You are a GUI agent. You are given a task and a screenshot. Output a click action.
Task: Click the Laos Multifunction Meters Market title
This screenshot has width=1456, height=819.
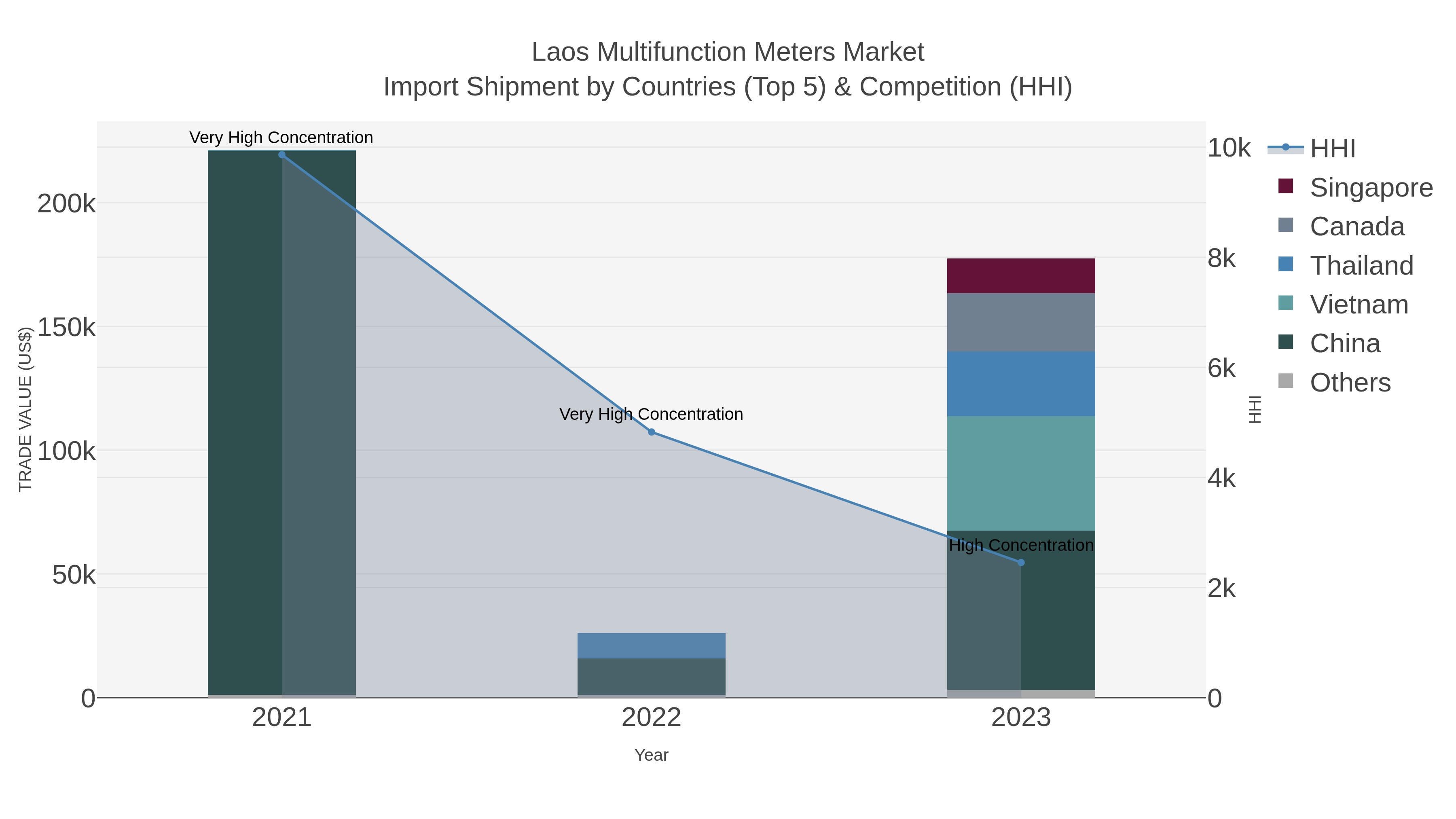coord(728,52)
